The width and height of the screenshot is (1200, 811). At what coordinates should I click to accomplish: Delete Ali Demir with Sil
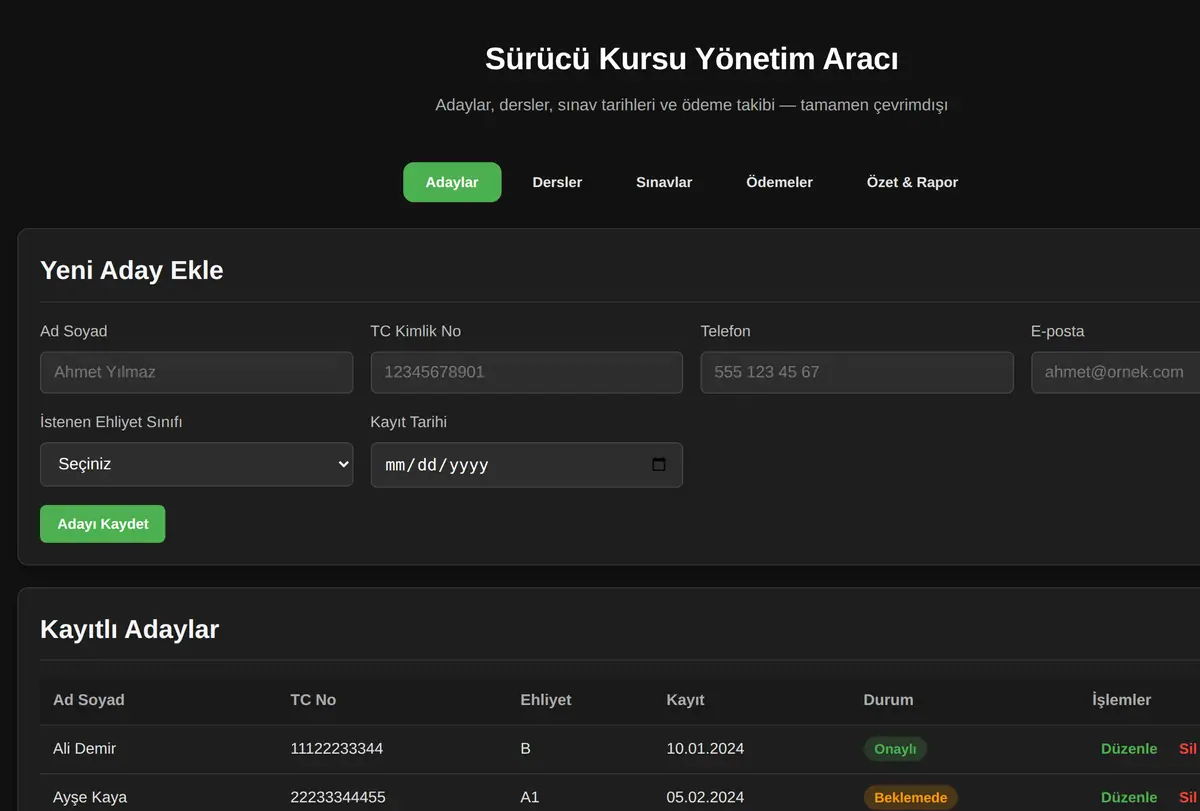click(x=1188, y=749)
